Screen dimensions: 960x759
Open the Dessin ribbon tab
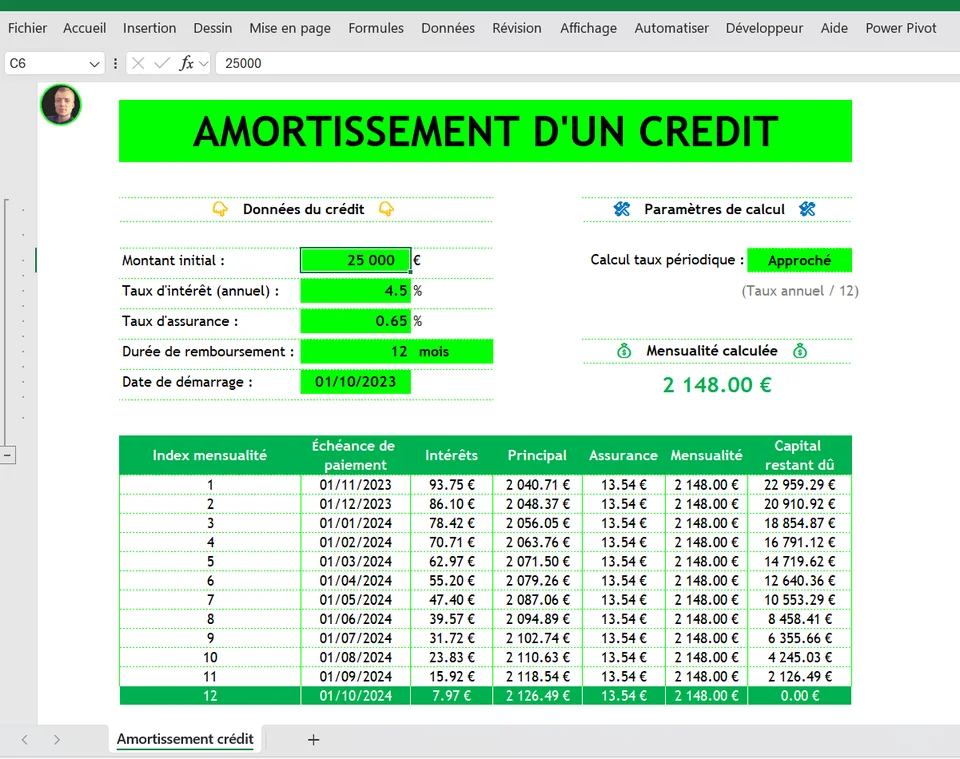[x=212, y=28]
